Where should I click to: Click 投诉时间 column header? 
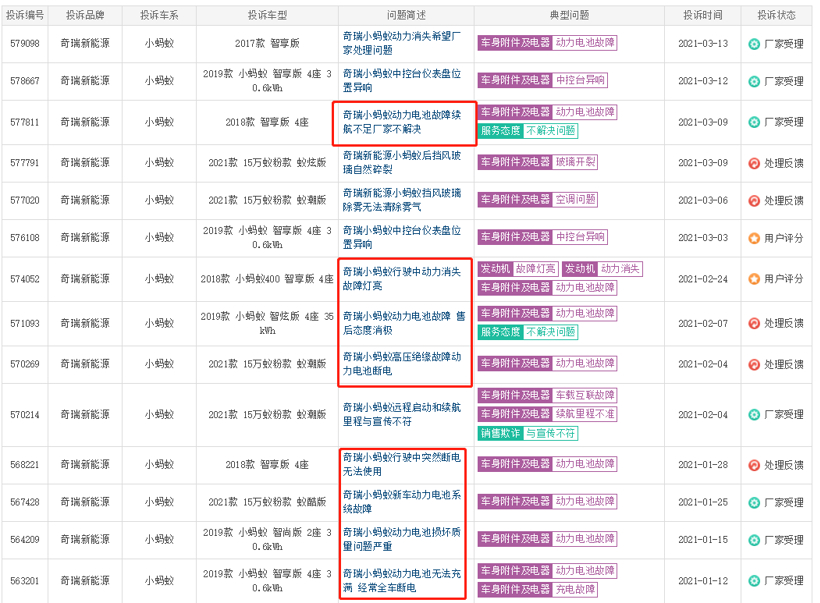pos(702,16)
